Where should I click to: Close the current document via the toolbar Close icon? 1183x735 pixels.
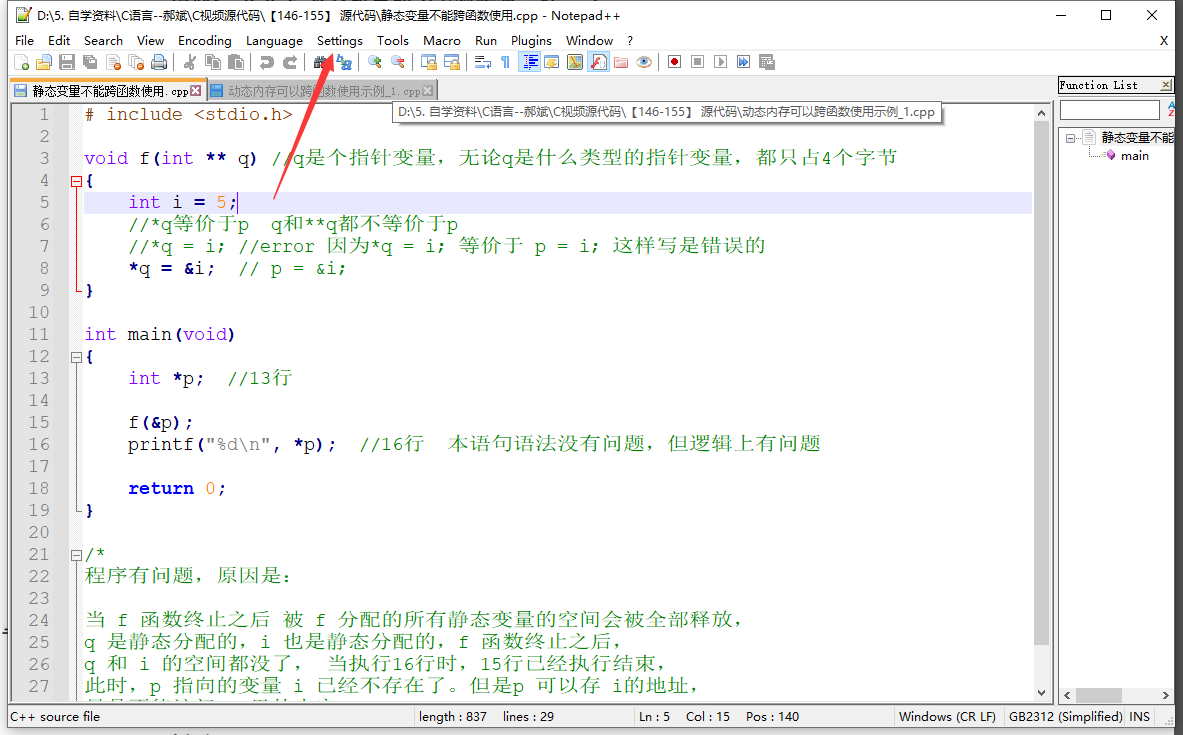coord(113,62)
